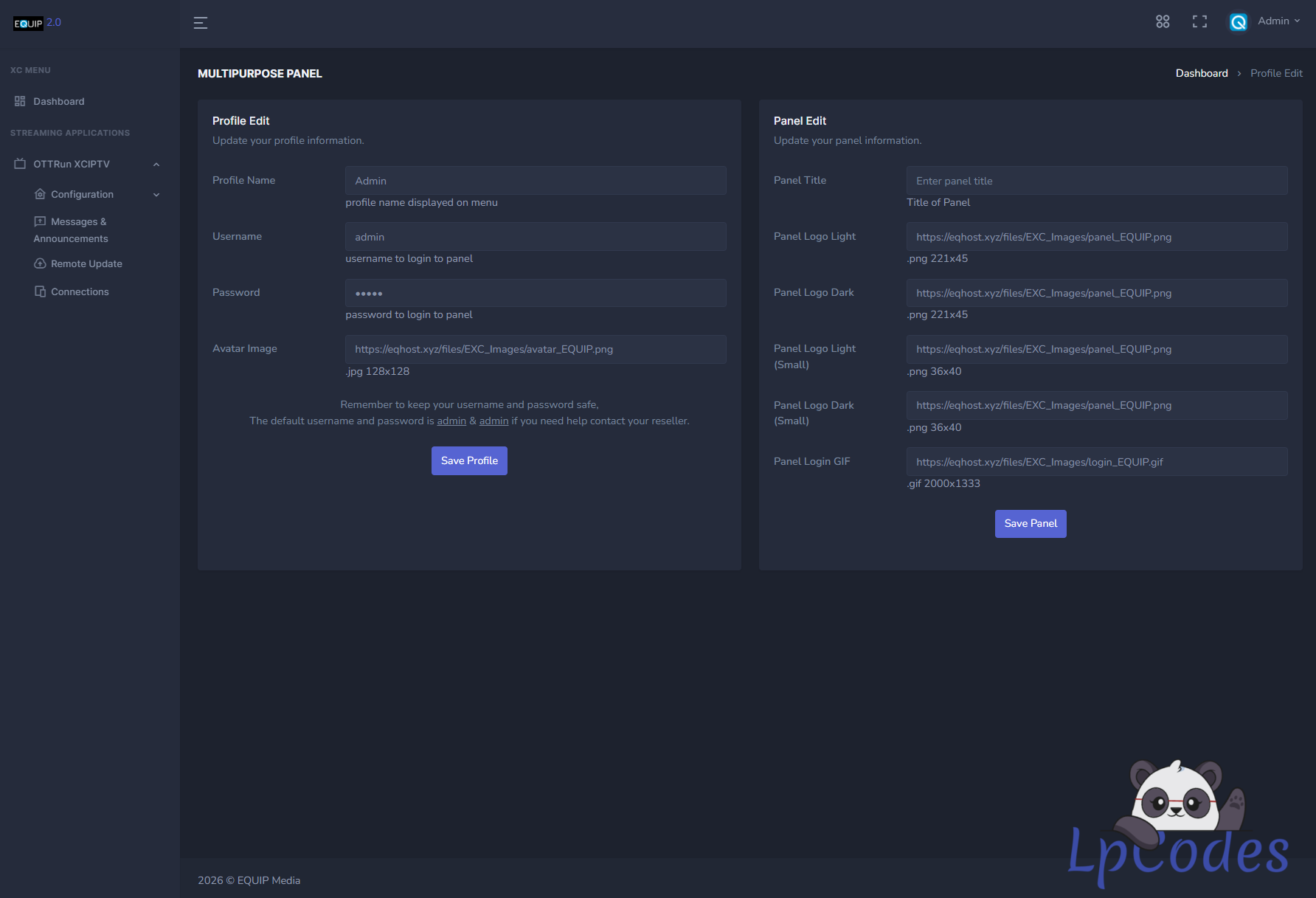Open the apps grid icon in header
Image resolution: width=1316 pixels, height=898 pixels.
[1163, 22]
